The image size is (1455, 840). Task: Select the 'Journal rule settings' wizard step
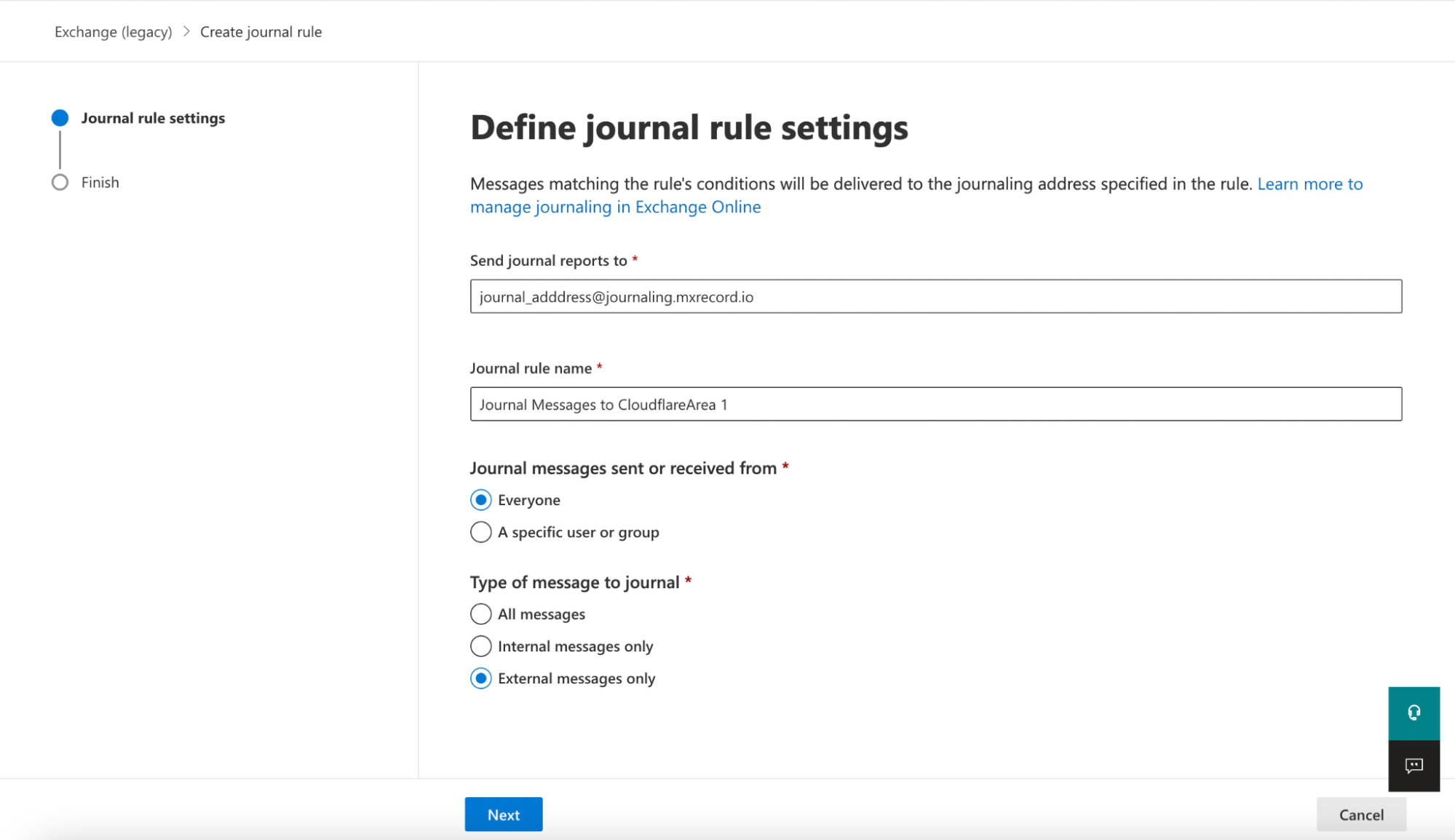[x=153, y=117]
